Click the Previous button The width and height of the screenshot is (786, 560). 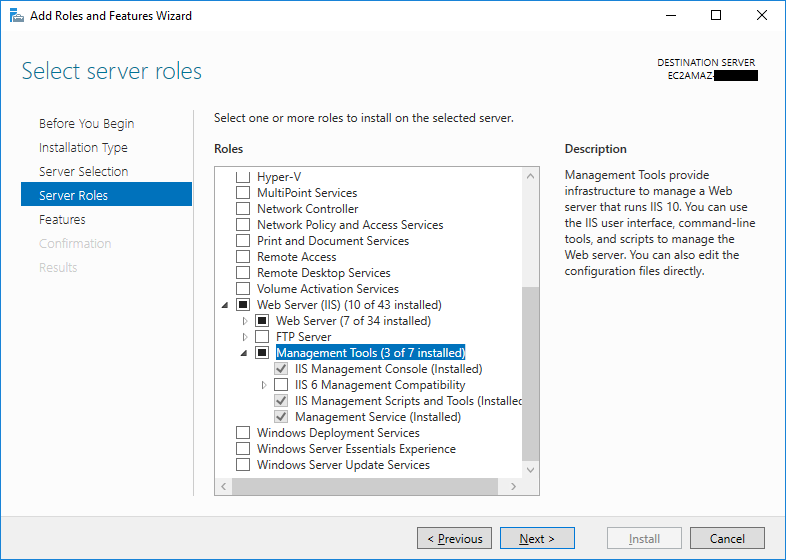pyautogui.click(x=455, y=538)
